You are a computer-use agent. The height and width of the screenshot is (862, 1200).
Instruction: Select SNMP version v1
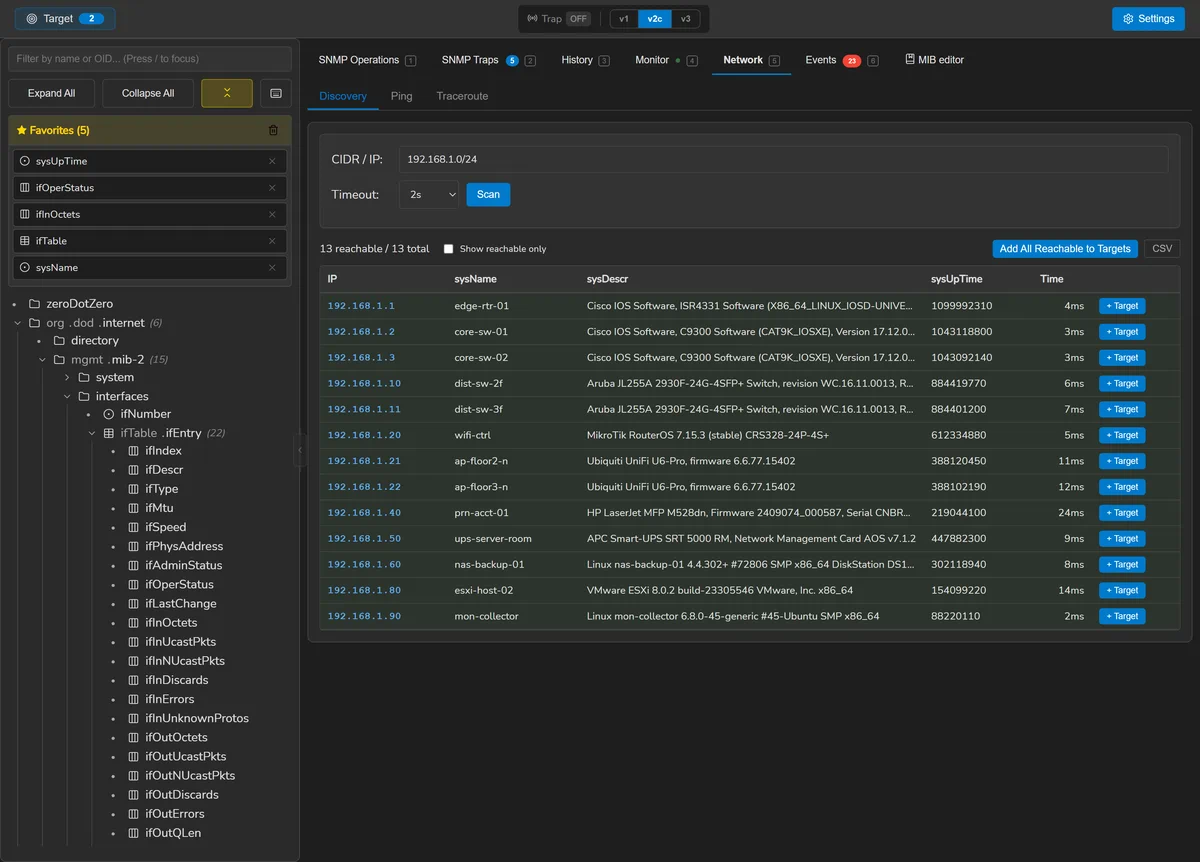(x=624, y=19)
